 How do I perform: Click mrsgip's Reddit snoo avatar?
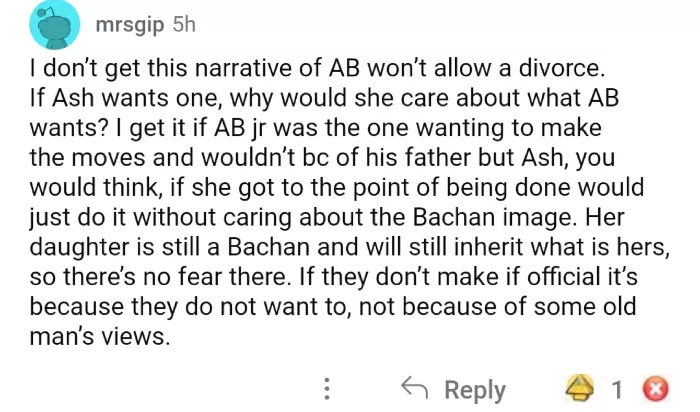[x=54, y=26]
